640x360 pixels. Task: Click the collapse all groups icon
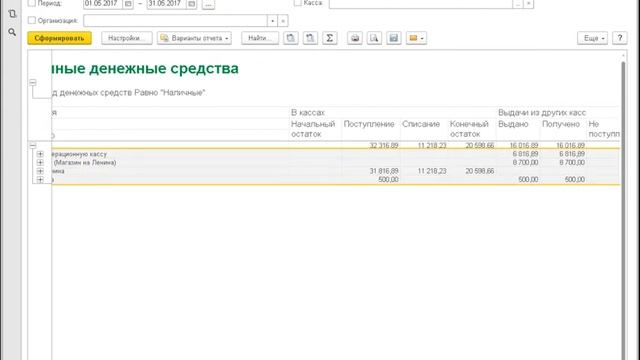click(291, 38)
